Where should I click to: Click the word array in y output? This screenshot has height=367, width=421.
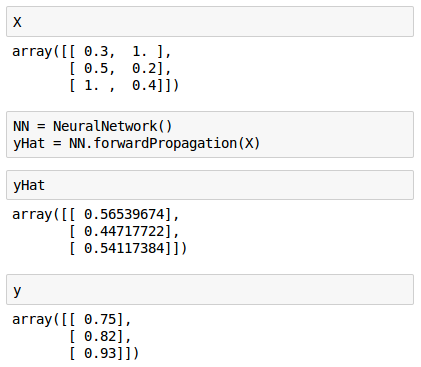click(32, 320)
